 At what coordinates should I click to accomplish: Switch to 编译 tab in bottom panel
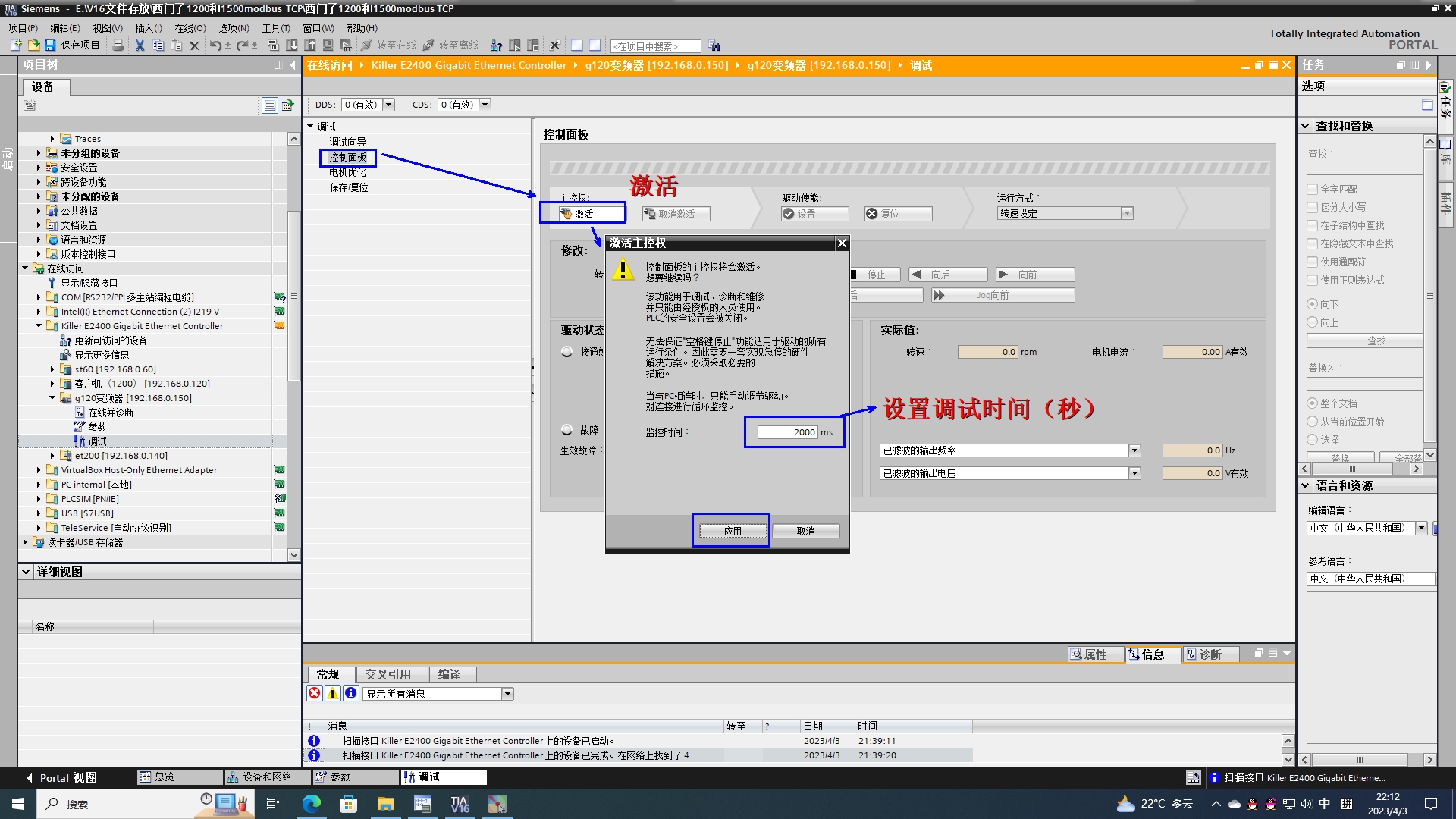[x=450, y=674]
